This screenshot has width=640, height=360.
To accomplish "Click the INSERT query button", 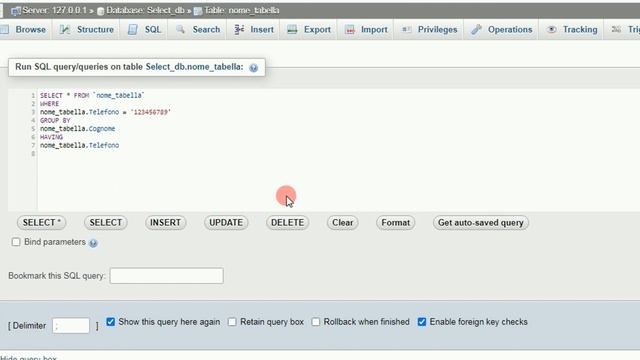I will coord(165,222).
